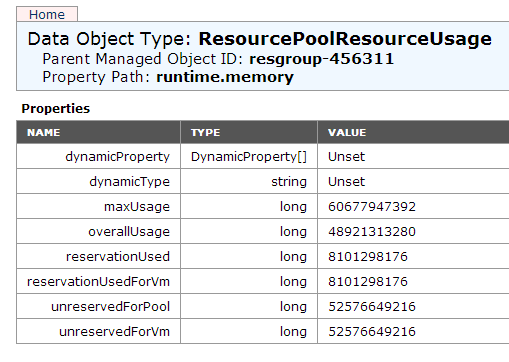Select the ResourcePoolResourceUsage type heading
The height and width of the screenshot is (362, 509).
pos(345,39)
